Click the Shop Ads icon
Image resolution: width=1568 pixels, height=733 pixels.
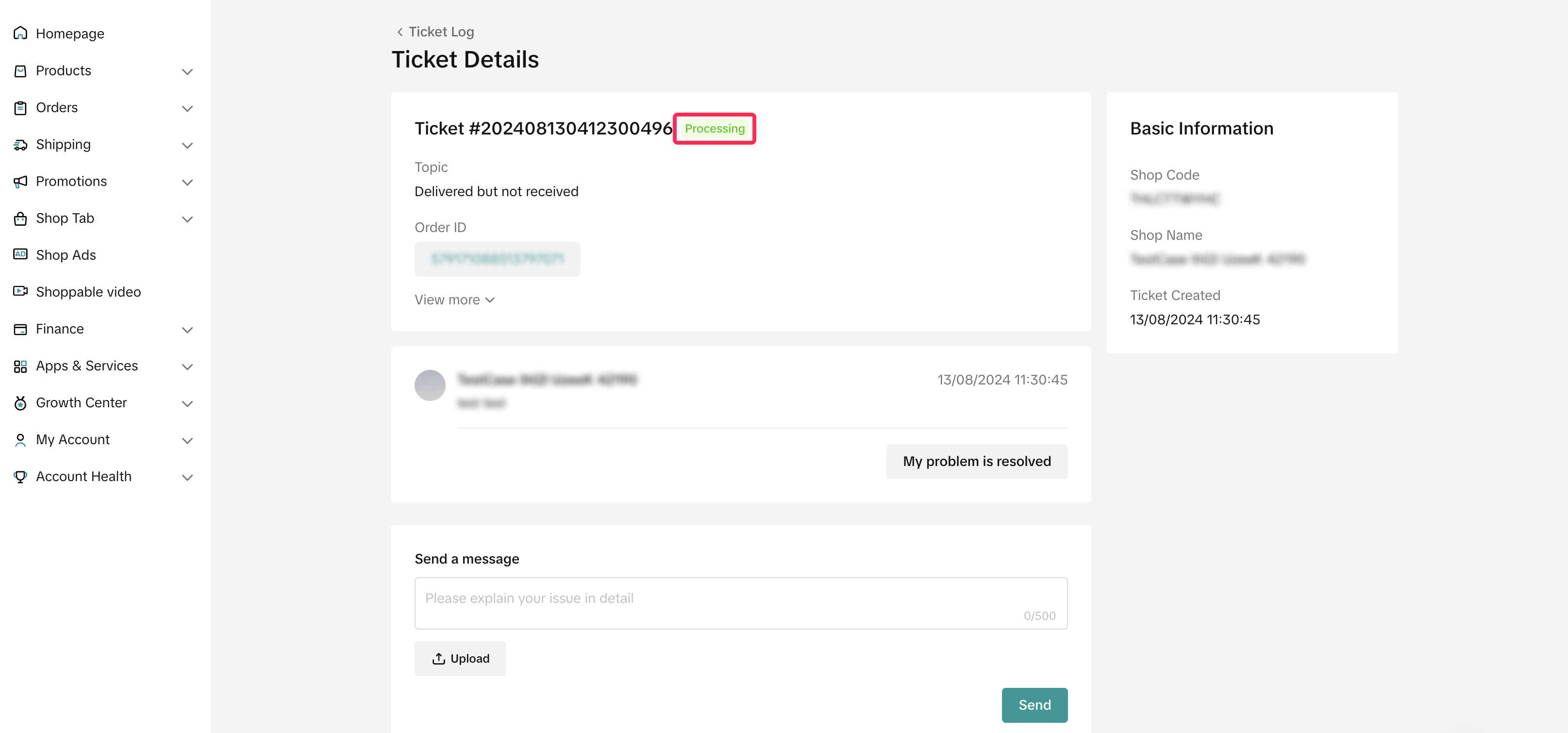20,254
